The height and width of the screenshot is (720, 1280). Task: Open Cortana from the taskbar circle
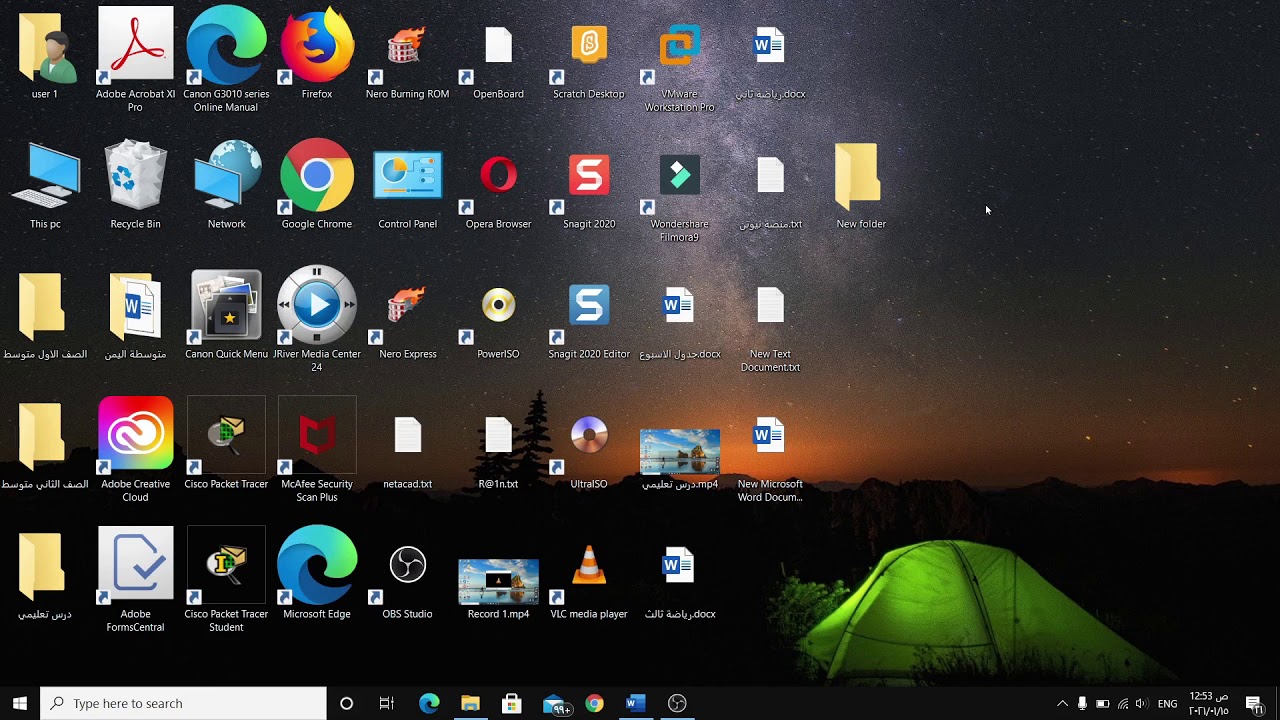pyautogui.click(x=346, y=703)
